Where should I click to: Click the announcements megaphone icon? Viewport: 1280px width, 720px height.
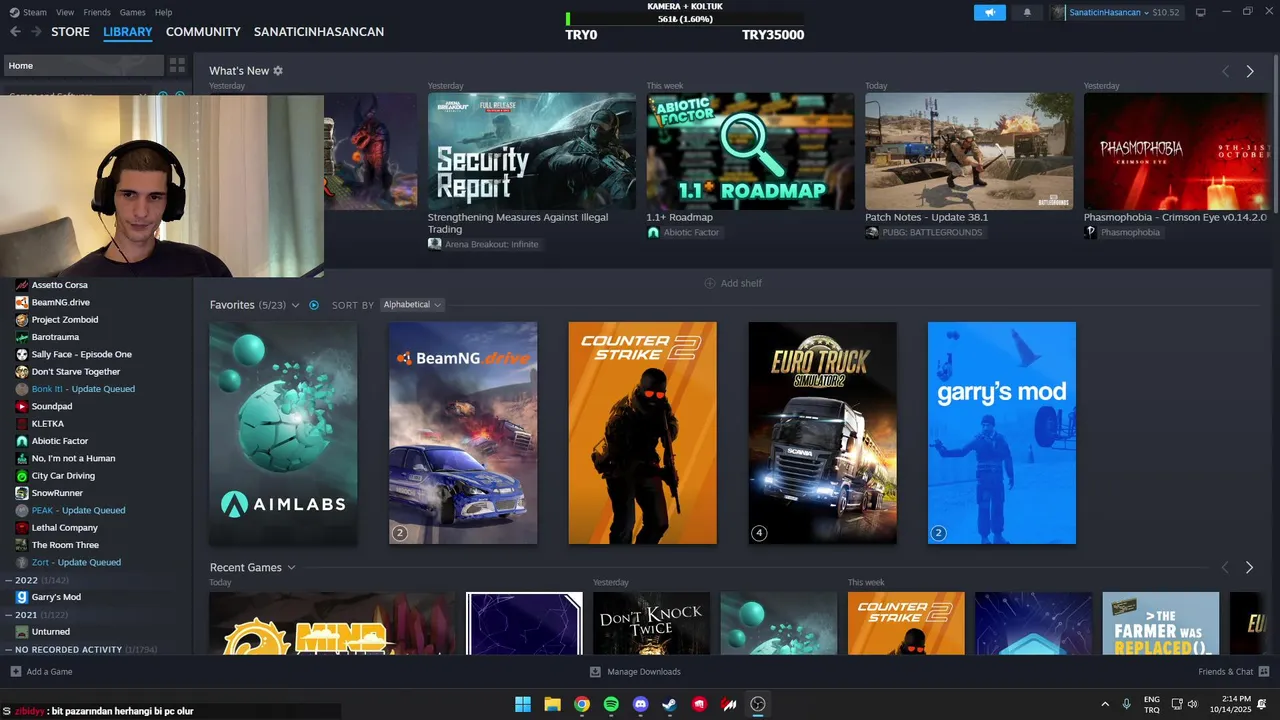tap(990, 13)
